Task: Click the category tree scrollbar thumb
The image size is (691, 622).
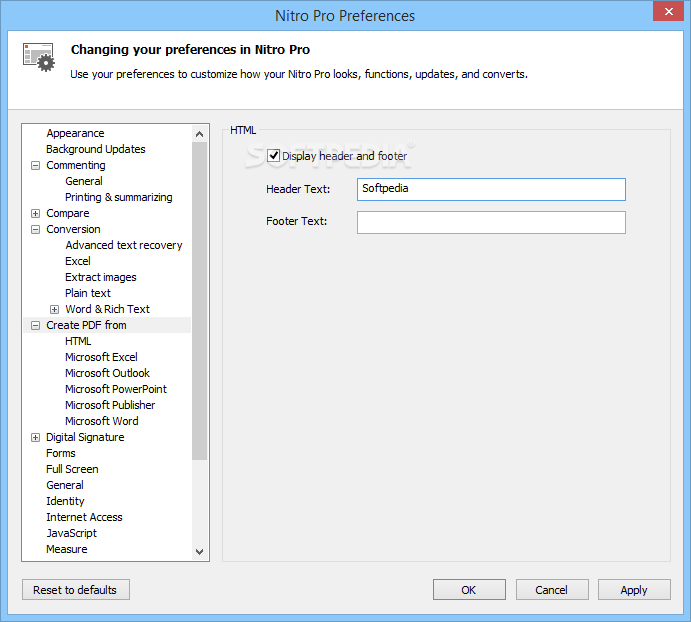Action: pyautogui.click(x=199, y=301)
